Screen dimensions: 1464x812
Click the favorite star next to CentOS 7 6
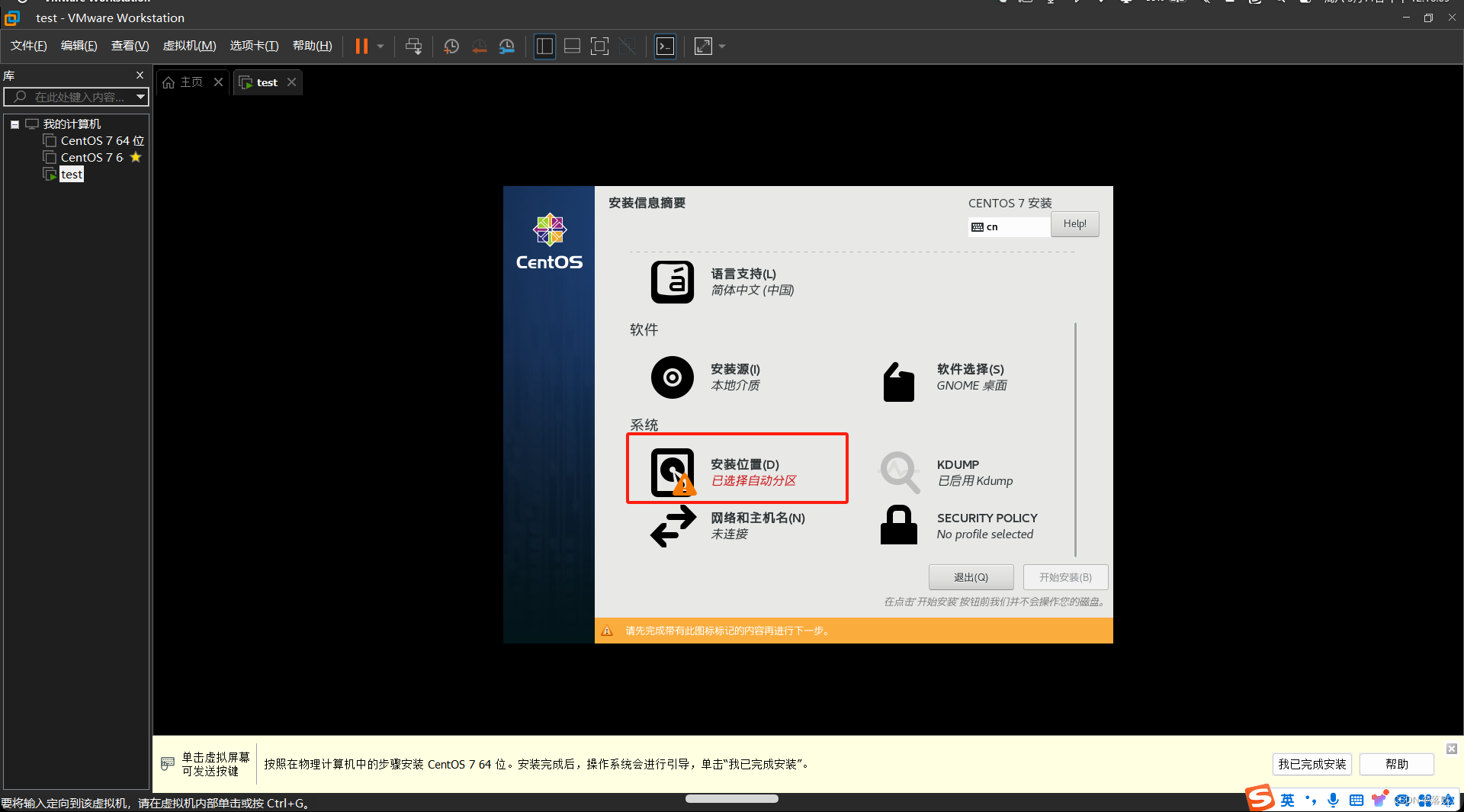[x=136, y=157]
